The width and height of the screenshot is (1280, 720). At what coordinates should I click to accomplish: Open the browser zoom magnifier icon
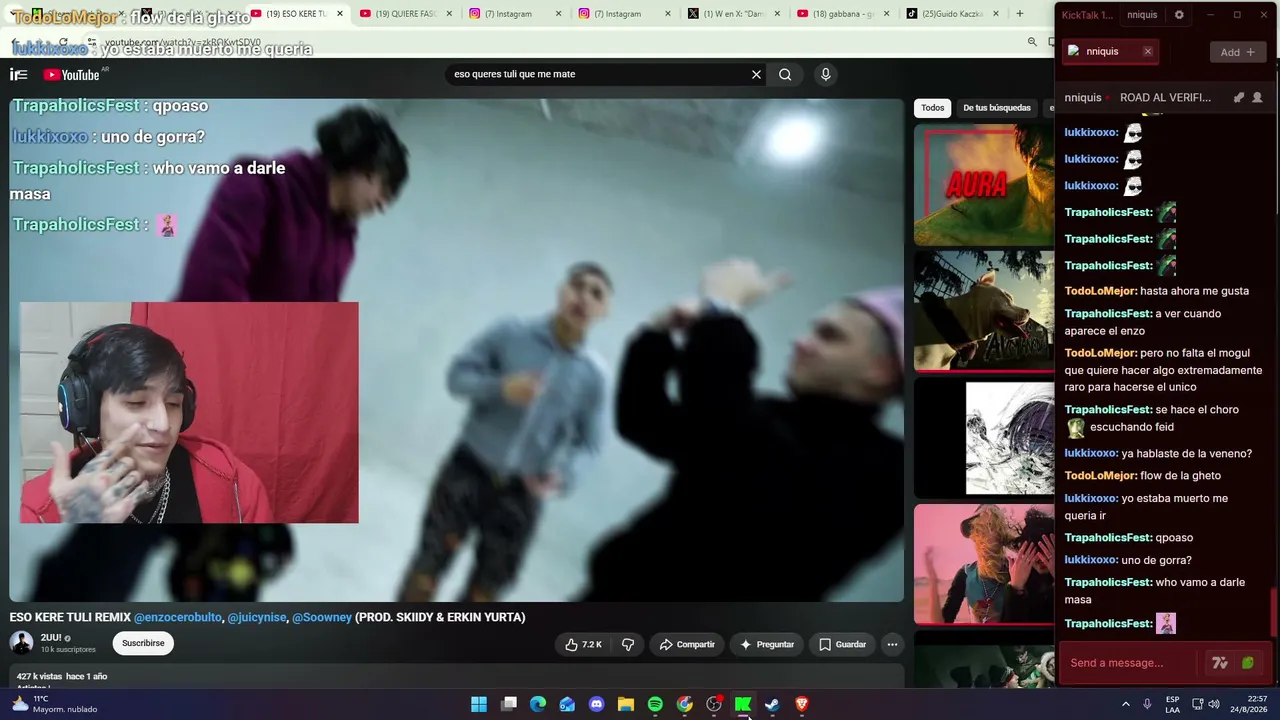[x=1032, y=42]
